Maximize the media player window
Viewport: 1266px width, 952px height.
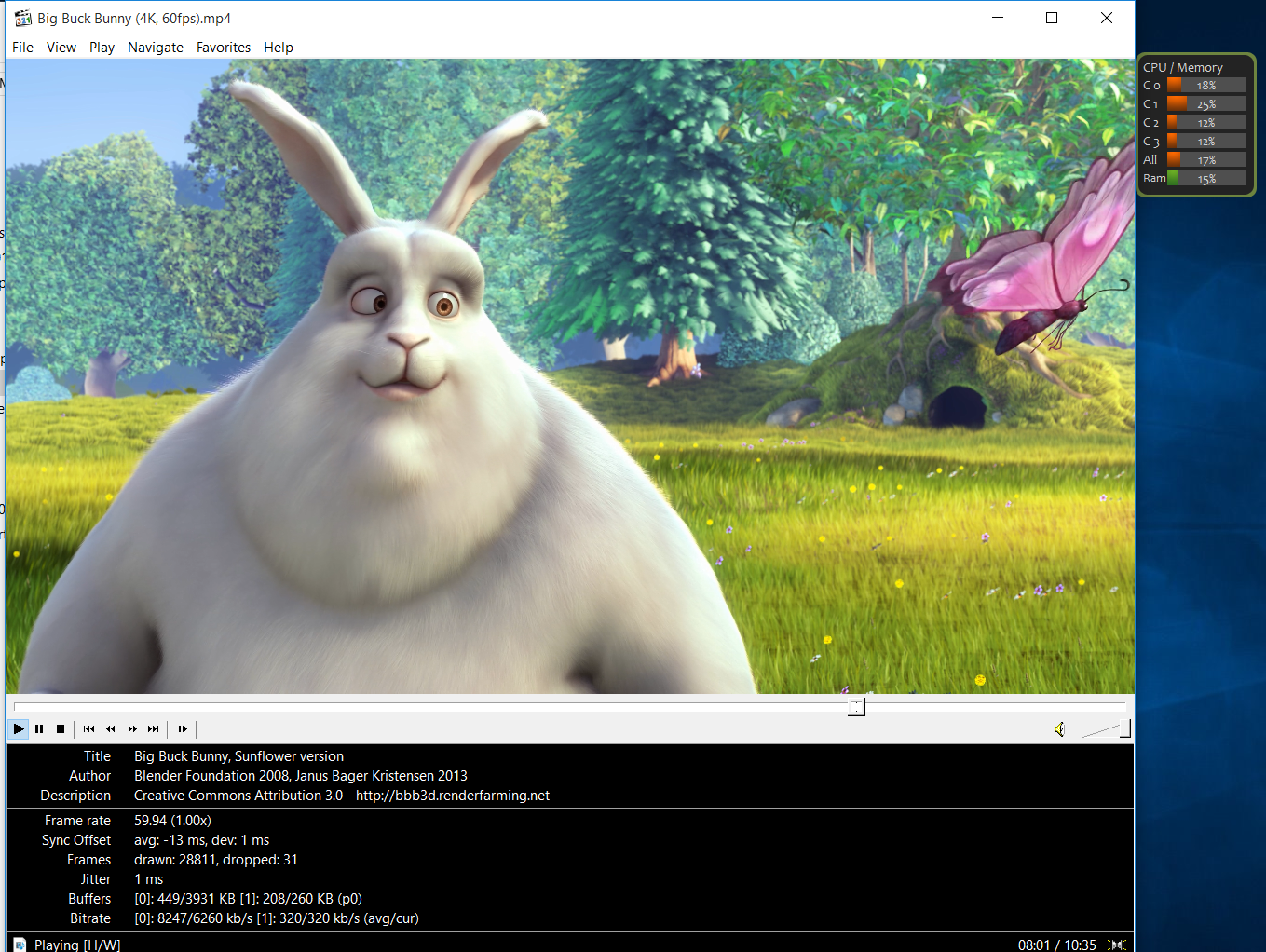[x=1052, y=18]
